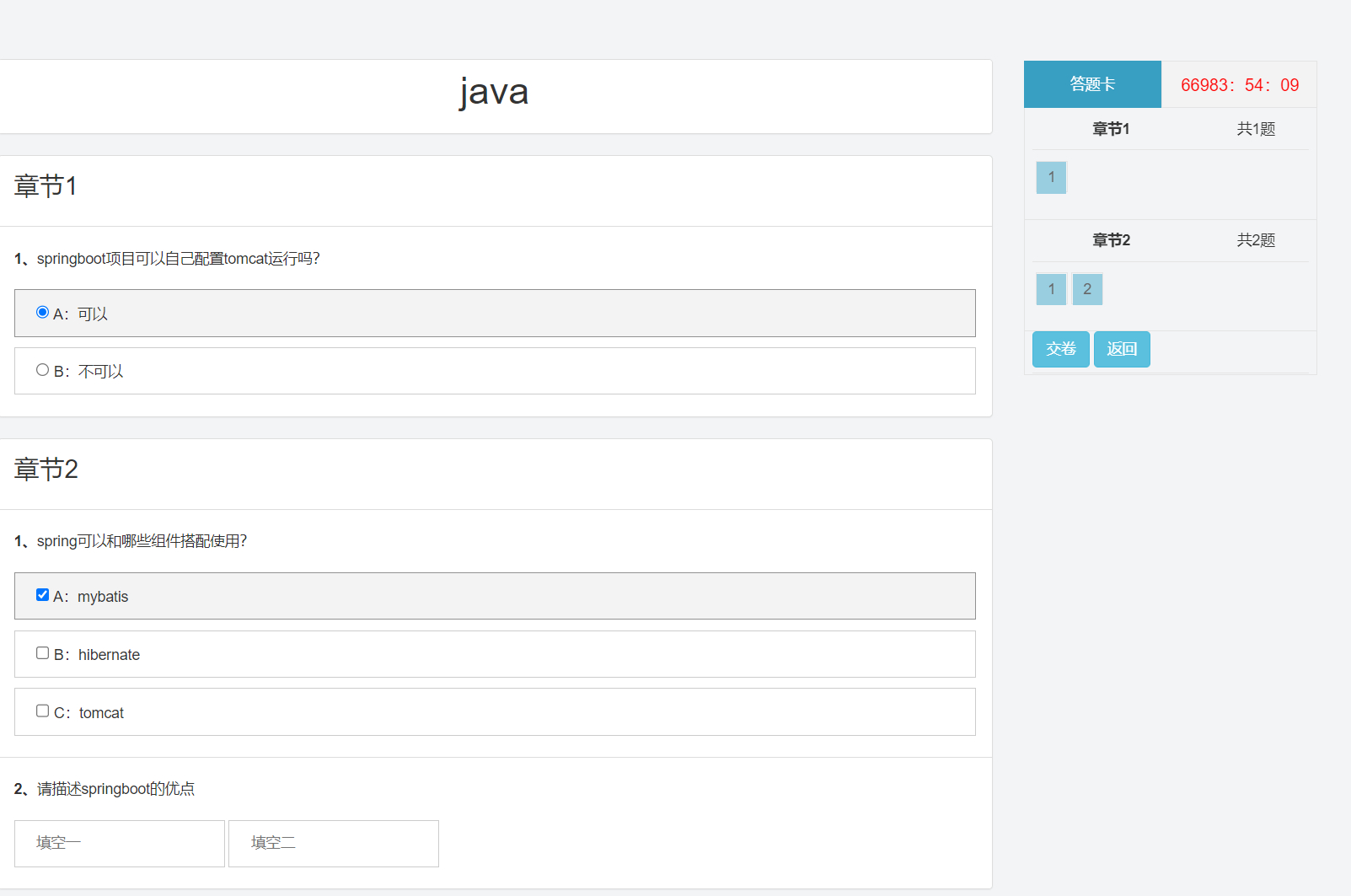Click the 章节2 heading in the question area

click(x=46, y=469)
